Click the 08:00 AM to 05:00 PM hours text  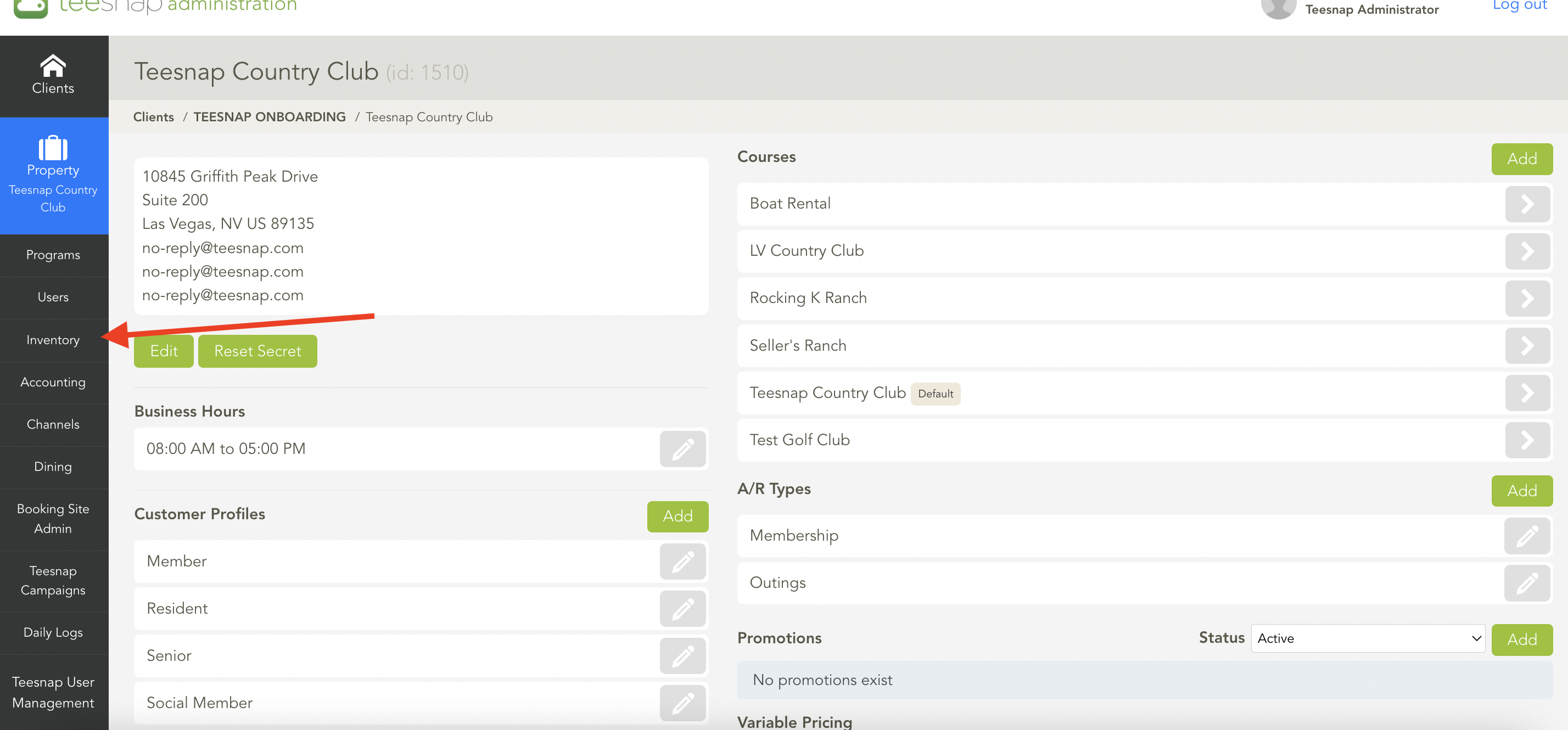pos(226,449)
